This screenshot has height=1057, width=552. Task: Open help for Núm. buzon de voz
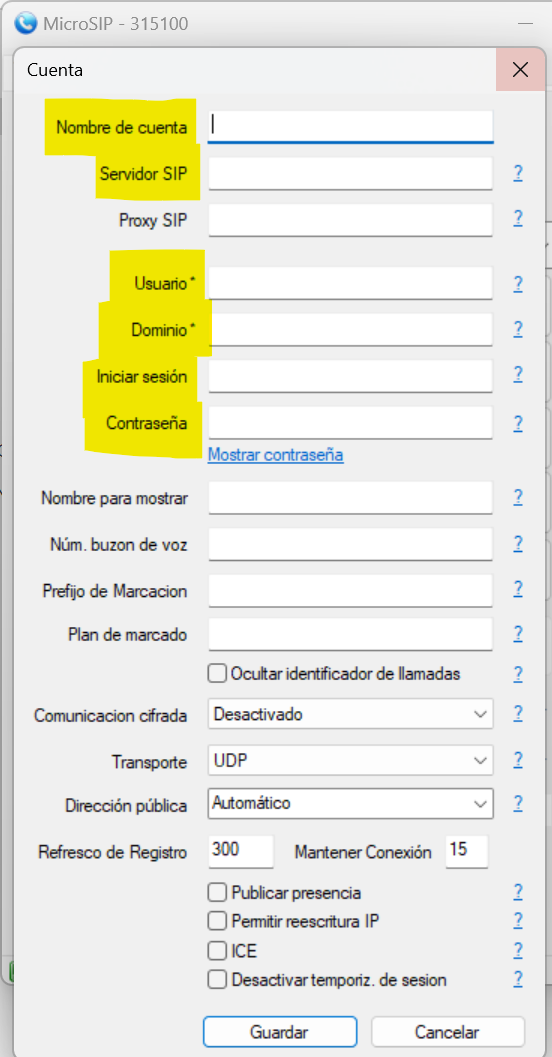click(518, 543)
